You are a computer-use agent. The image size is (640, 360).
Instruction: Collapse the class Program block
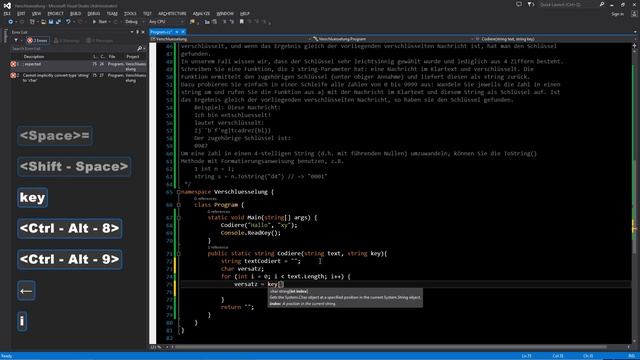(x=179, y=205)
